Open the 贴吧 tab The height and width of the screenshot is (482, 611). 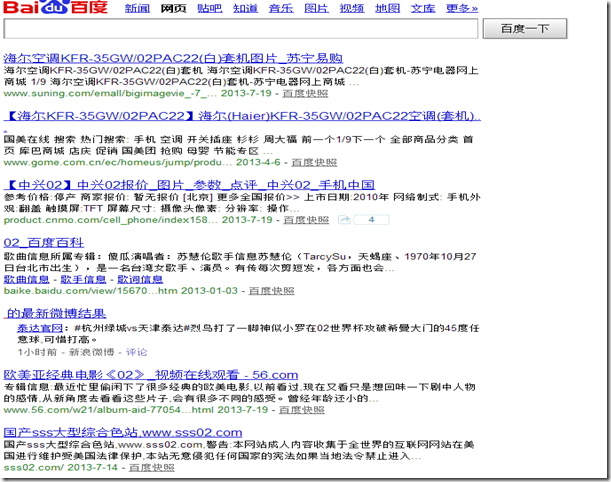click(210, 8)
